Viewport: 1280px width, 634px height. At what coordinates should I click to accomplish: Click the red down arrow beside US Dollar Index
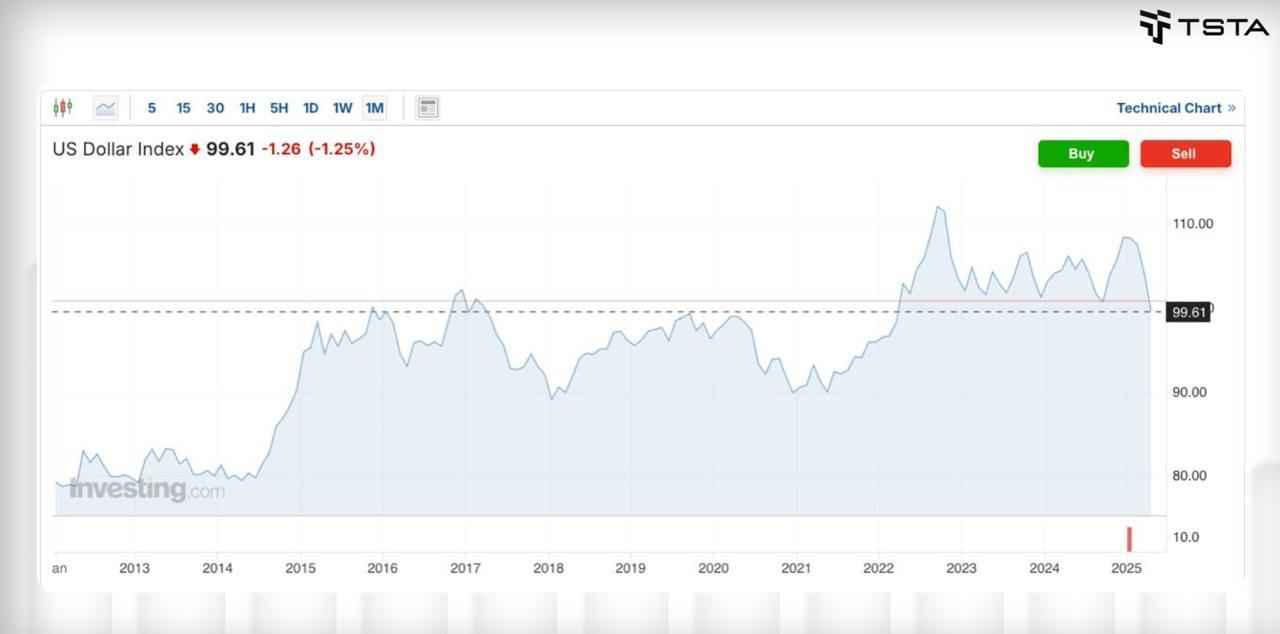tap(195, 150)
